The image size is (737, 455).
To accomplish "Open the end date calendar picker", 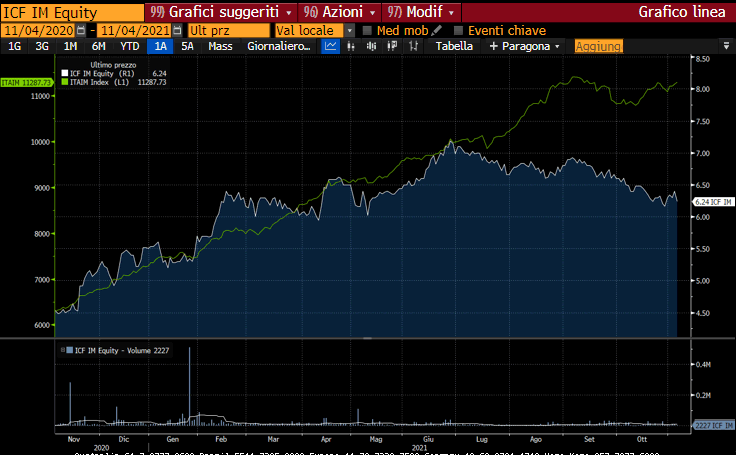I will (x=177, y=31).
